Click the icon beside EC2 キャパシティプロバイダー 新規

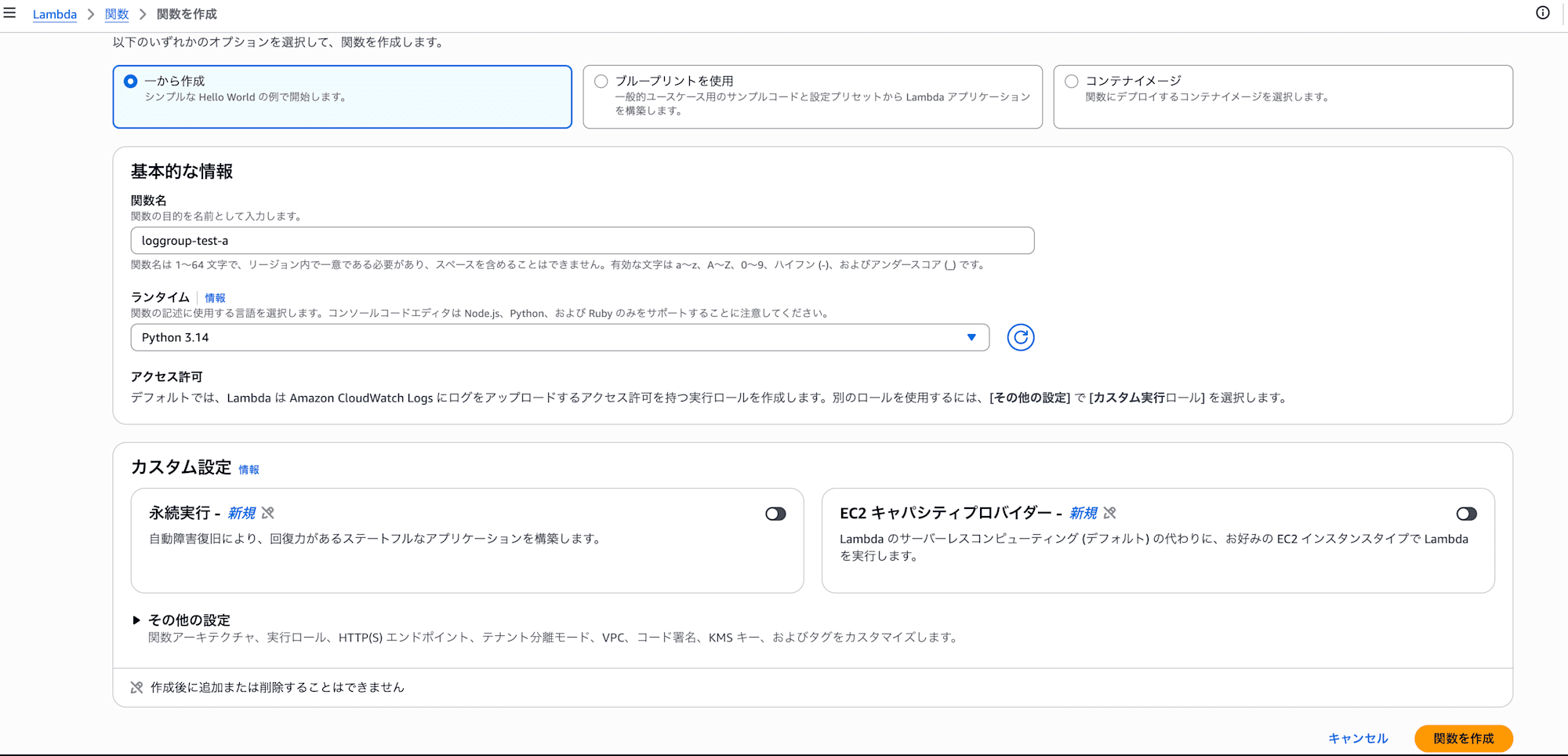pos(1109,513)
